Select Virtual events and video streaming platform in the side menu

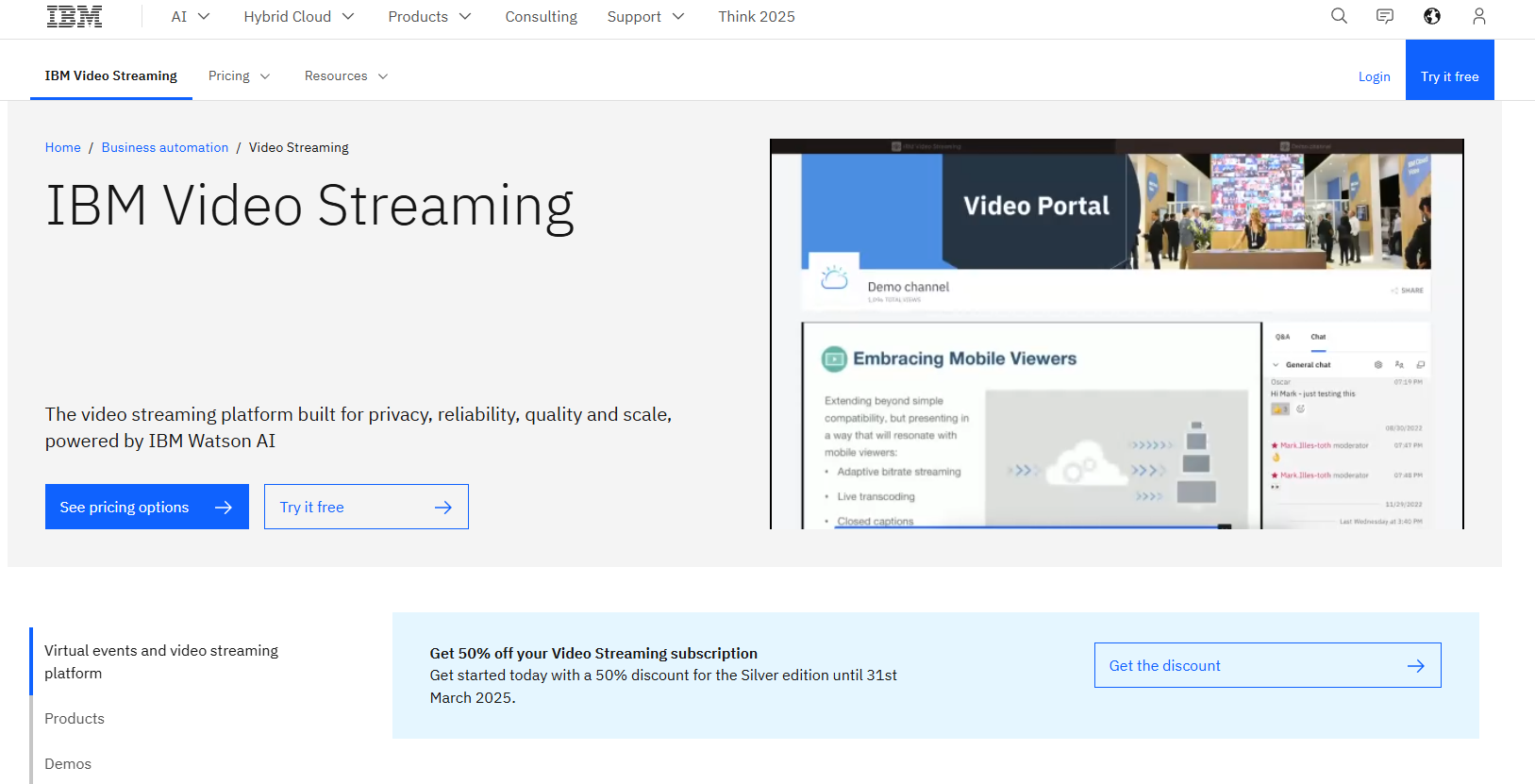(161, 661)
